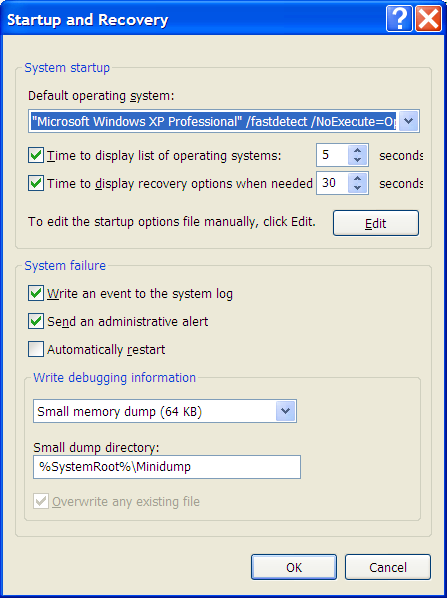447x598 pixels.
Task: Toggle Time to display list of operating systems
Action: pos(36,156)
